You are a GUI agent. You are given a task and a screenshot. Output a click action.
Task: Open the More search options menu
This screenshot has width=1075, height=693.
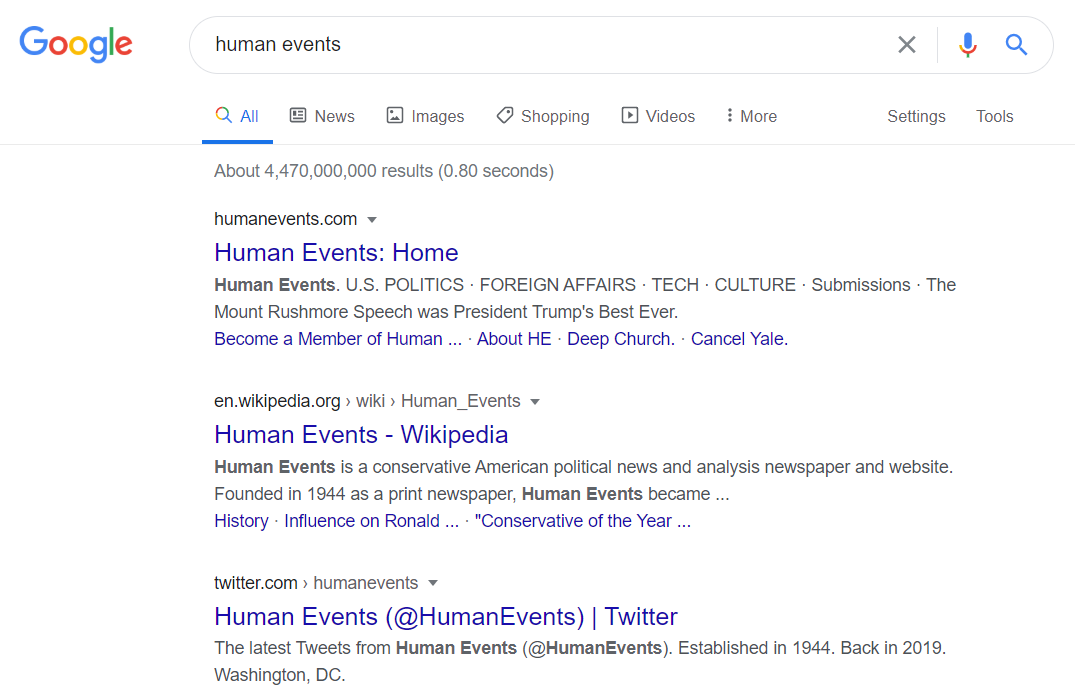pyautogui.click(x=751, y=116)
